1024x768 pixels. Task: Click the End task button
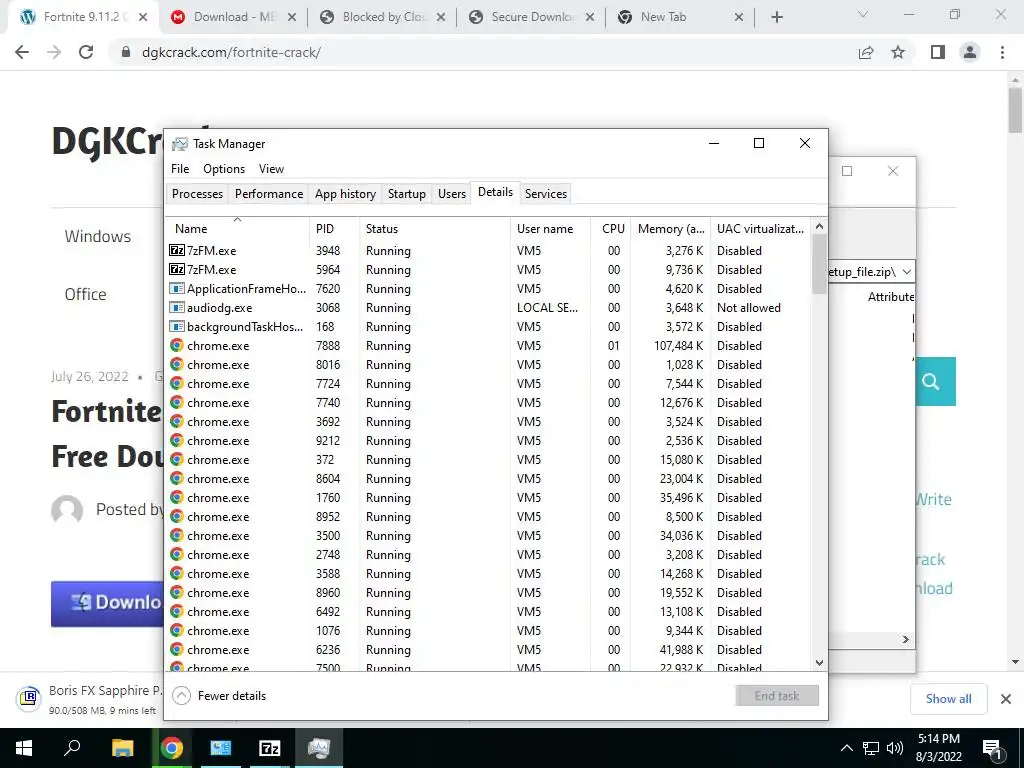pyautogui.click(x=776, y=696)
